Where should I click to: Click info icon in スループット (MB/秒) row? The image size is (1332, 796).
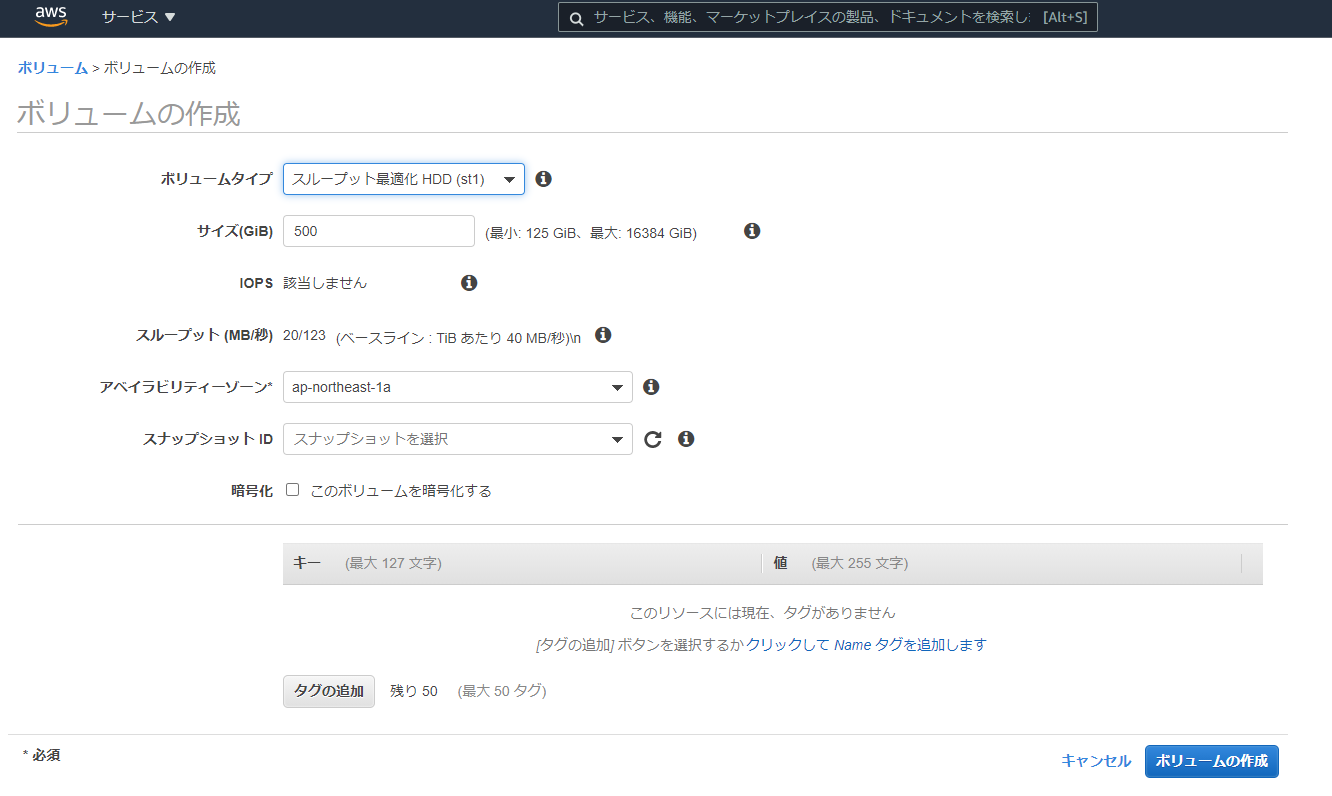(x=603, y=335)
